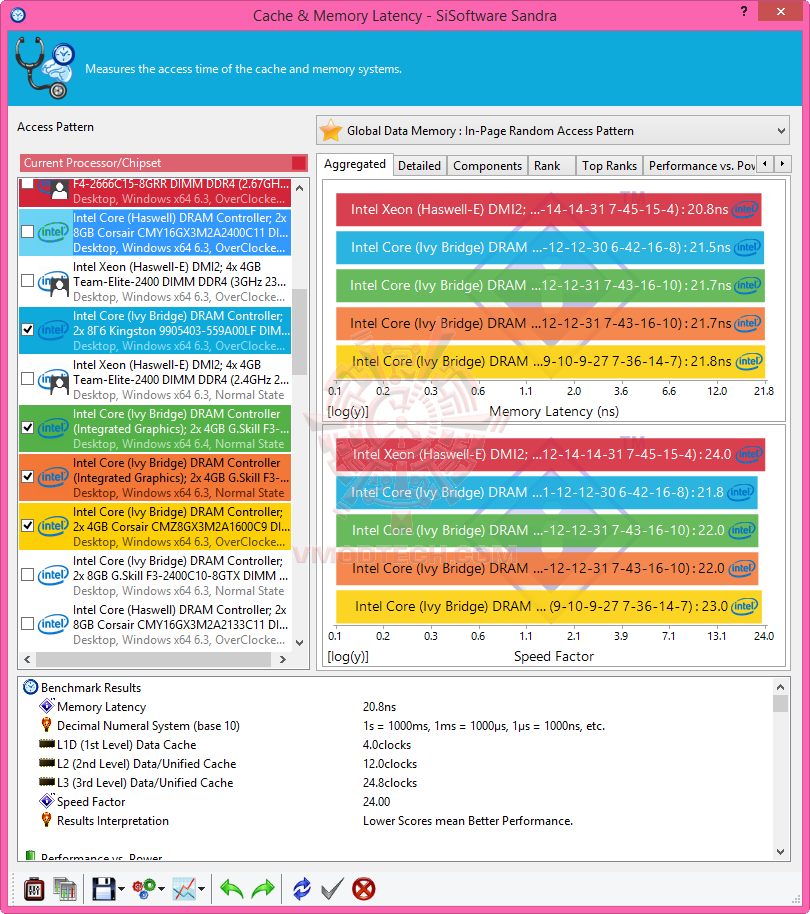Open the dropdown arrow beside the save icon
The width and height of the screenshot is (810, 914).
click(x=121, y=890)
